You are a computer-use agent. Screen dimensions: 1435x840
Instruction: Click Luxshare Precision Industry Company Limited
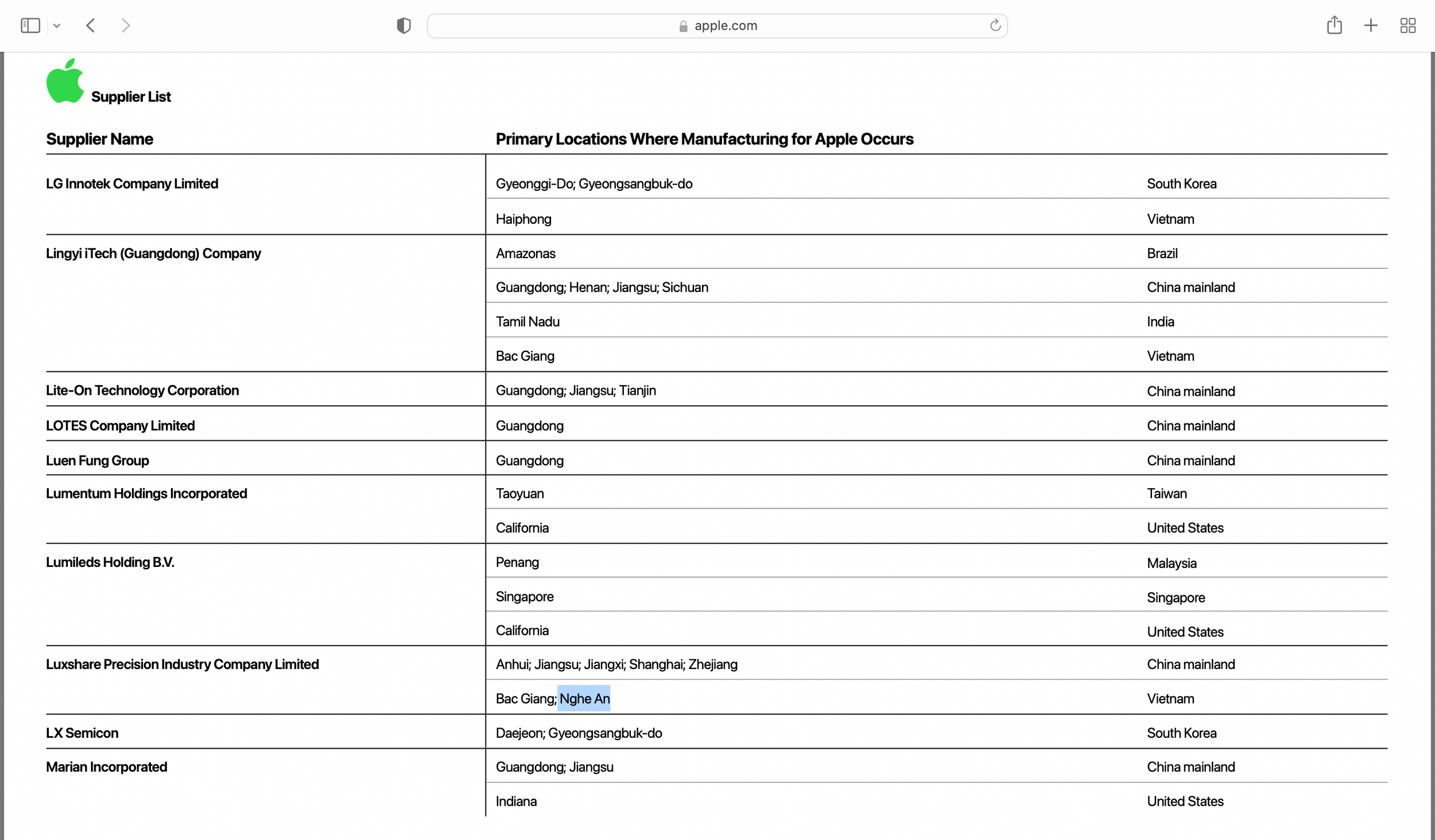(x=182, y=664)
